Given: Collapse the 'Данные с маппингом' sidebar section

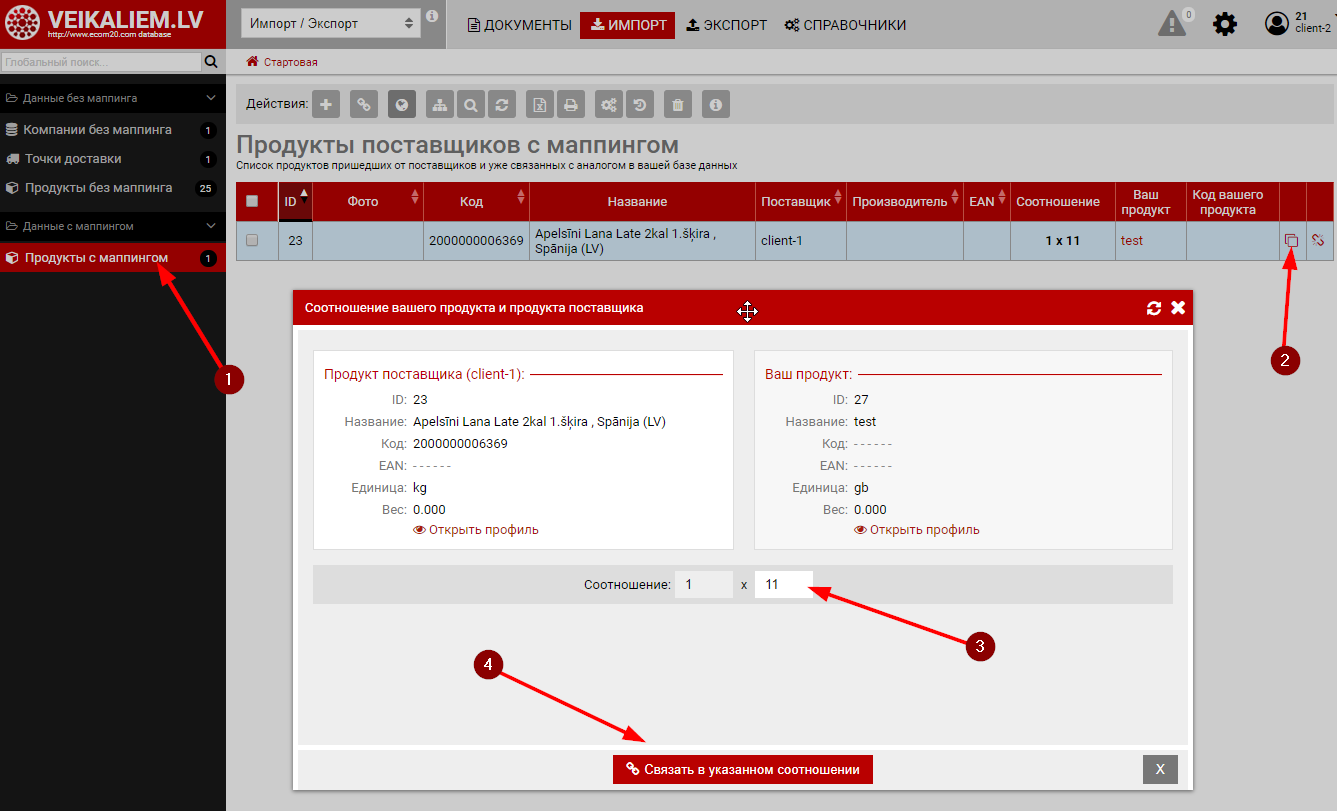Looking at the screenshot, I should coord(211,226).
